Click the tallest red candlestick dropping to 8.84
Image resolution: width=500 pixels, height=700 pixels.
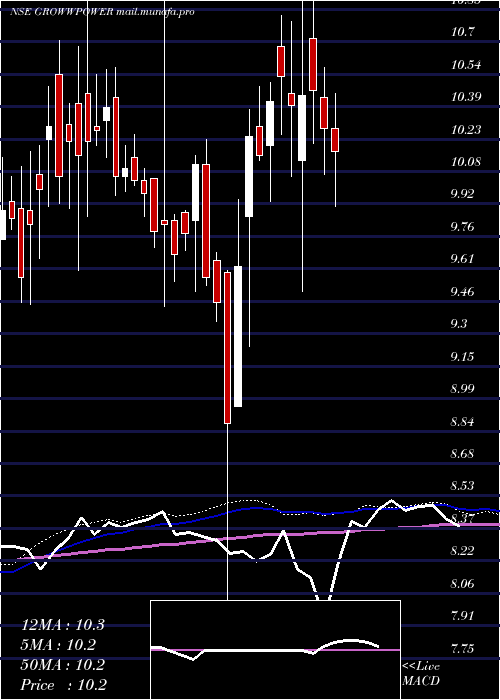pyautogui.click(x=228, y=348)
